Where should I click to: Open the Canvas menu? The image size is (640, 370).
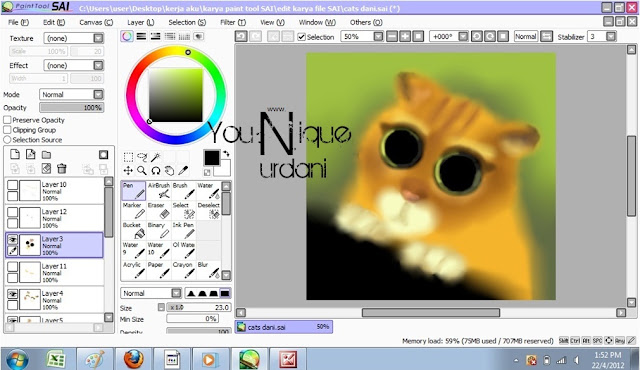pos(96,22)
